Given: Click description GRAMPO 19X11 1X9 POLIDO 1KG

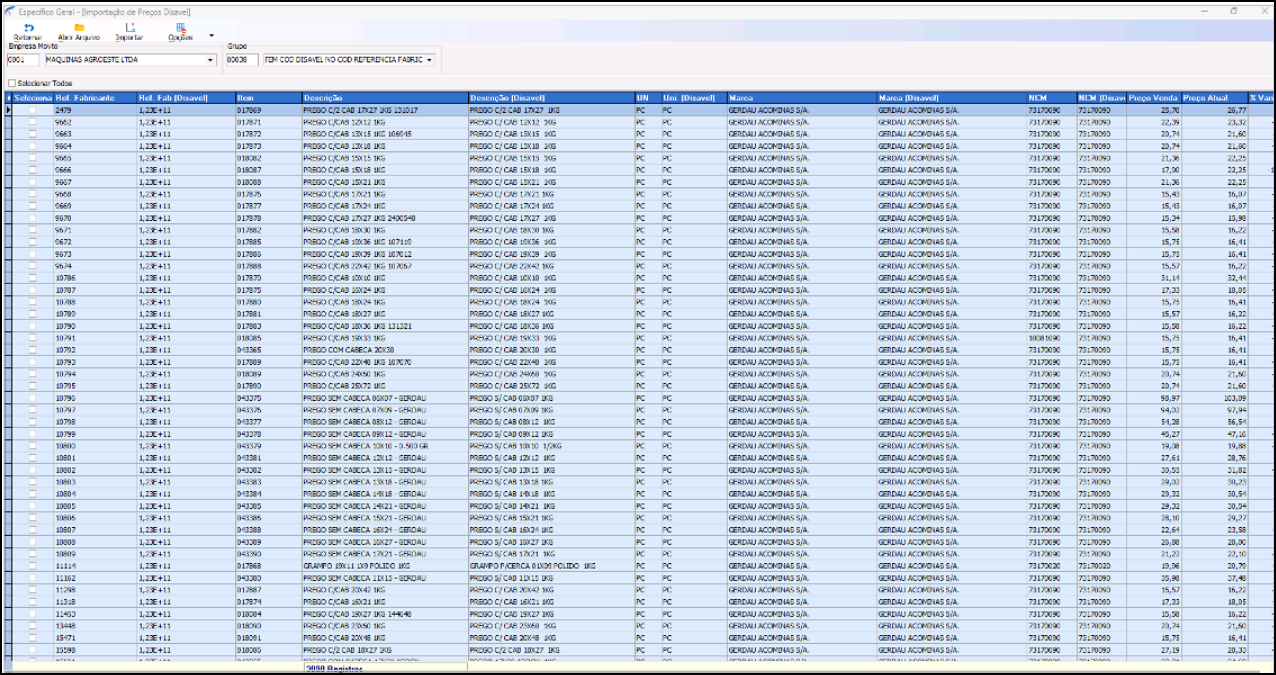Looking at the screenshot, I should pos(384,566).
